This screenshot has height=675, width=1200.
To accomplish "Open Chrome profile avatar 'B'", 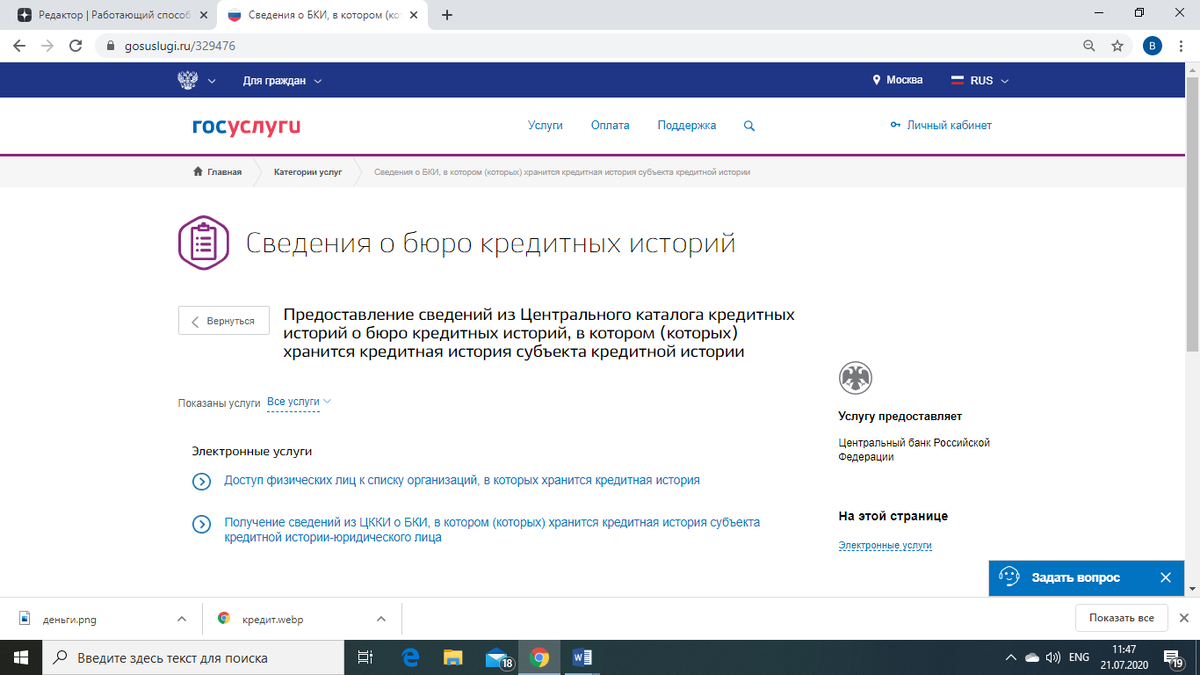I will [1152, 46].
